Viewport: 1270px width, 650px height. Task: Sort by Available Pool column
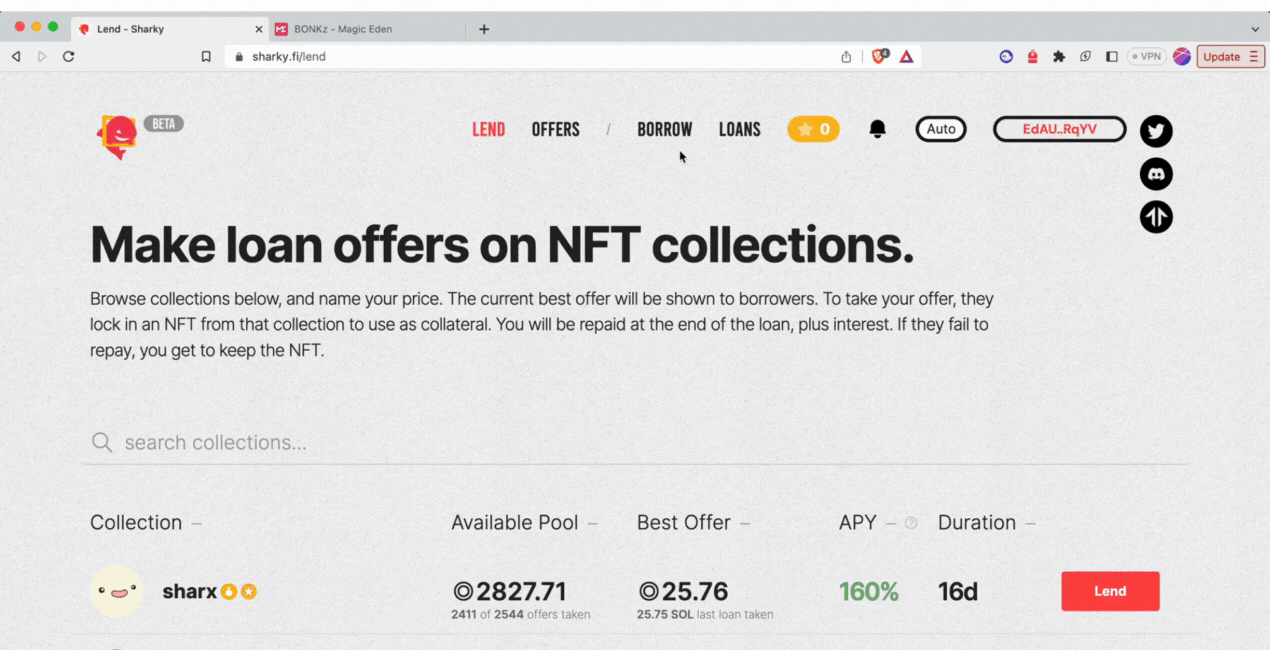[515, 523]
